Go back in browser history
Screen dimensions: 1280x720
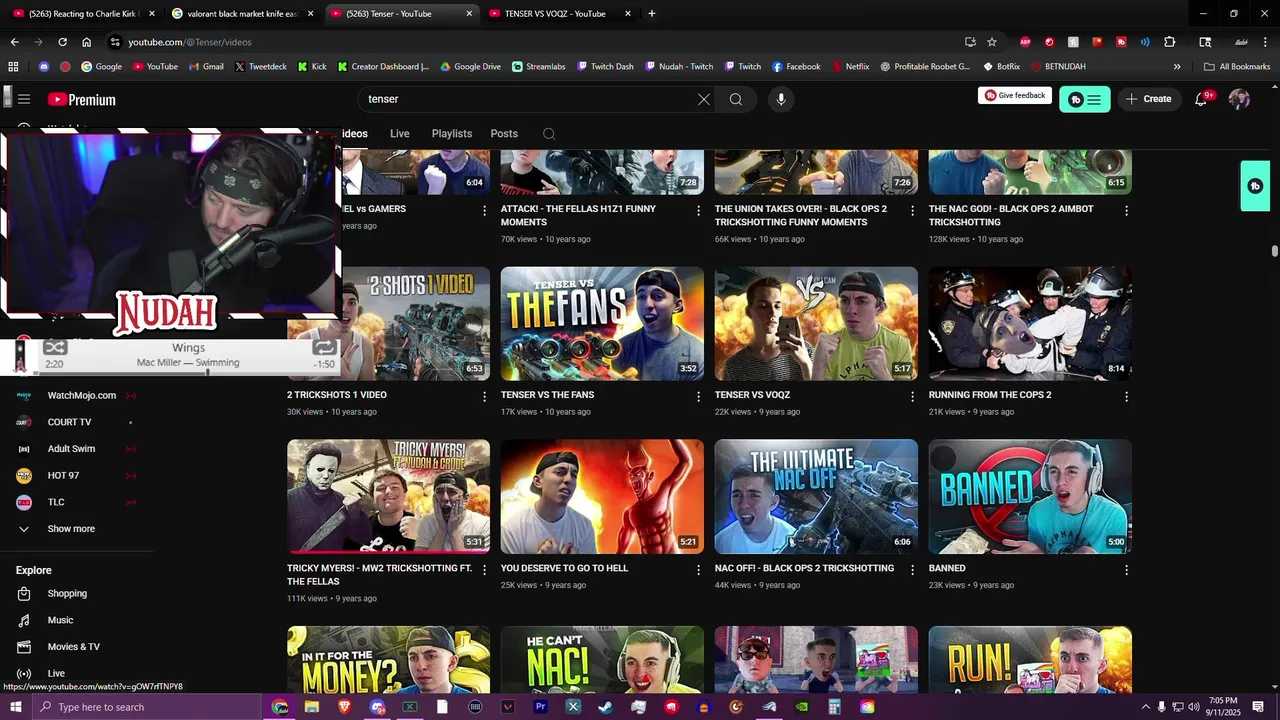[14, 42]
